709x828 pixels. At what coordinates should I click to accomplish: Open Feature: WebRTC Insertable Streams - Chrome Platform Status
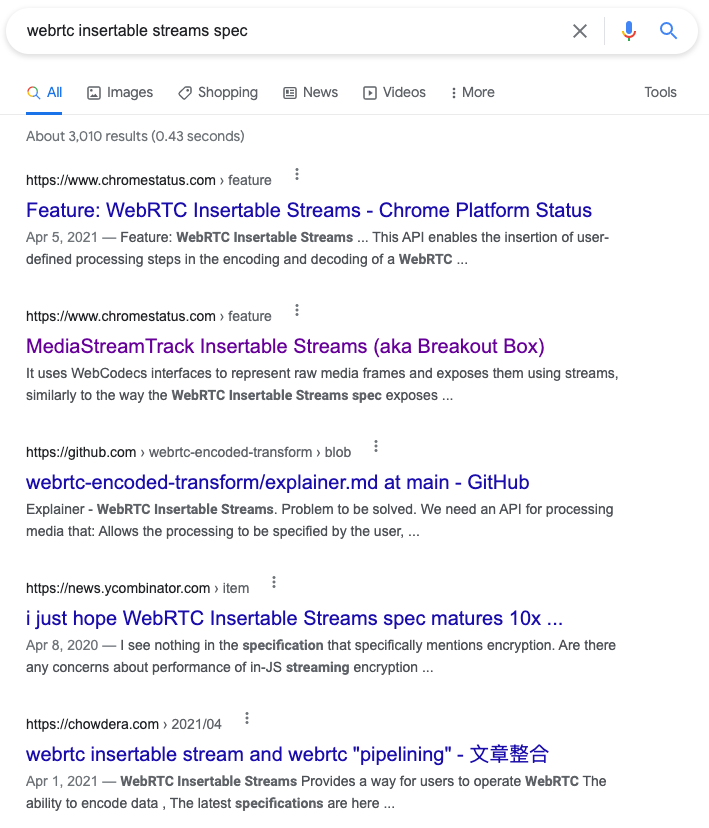click(309, 210)
